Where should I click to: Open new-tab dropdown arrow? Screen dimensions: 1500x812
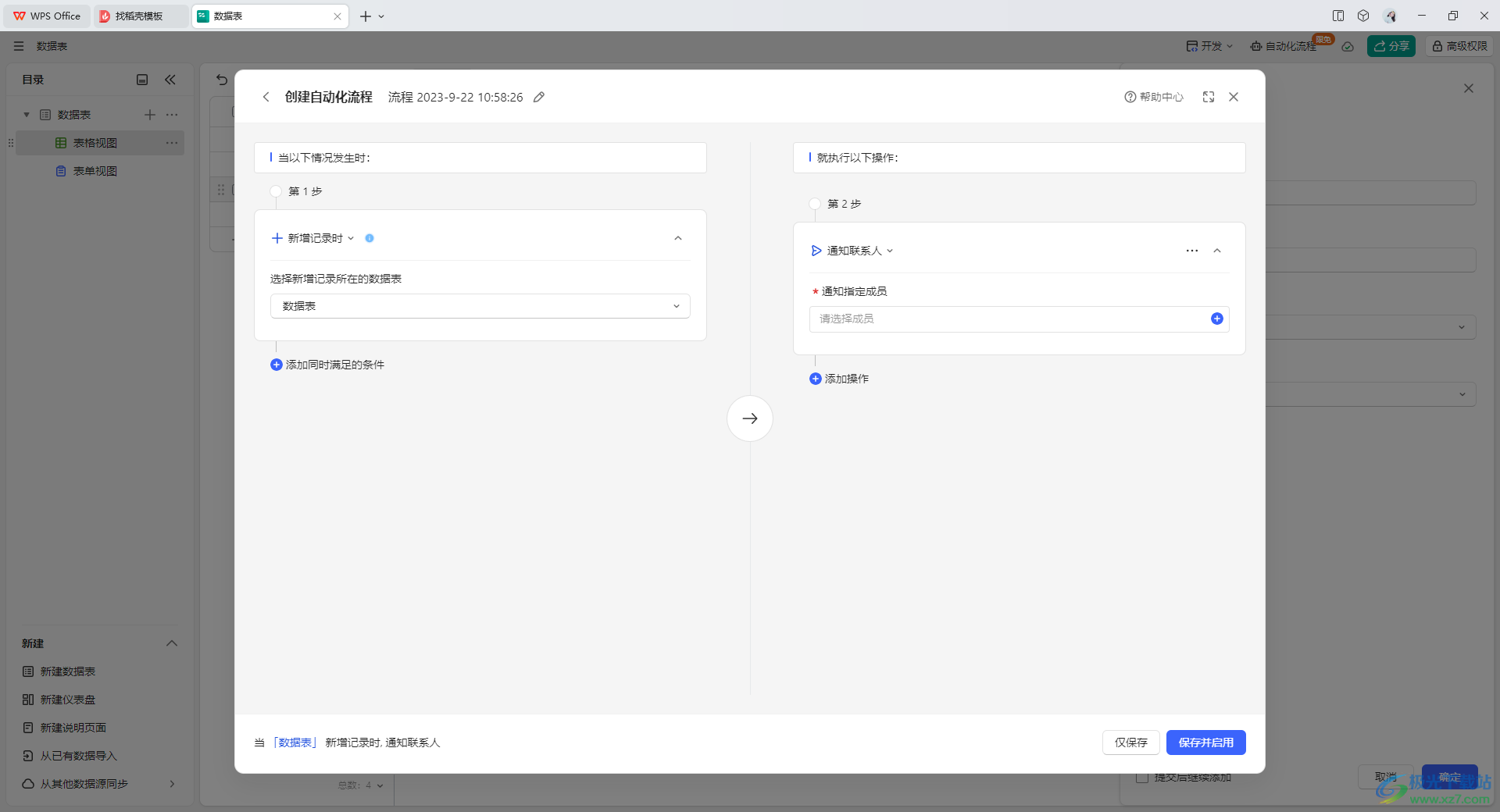(381, 16)
